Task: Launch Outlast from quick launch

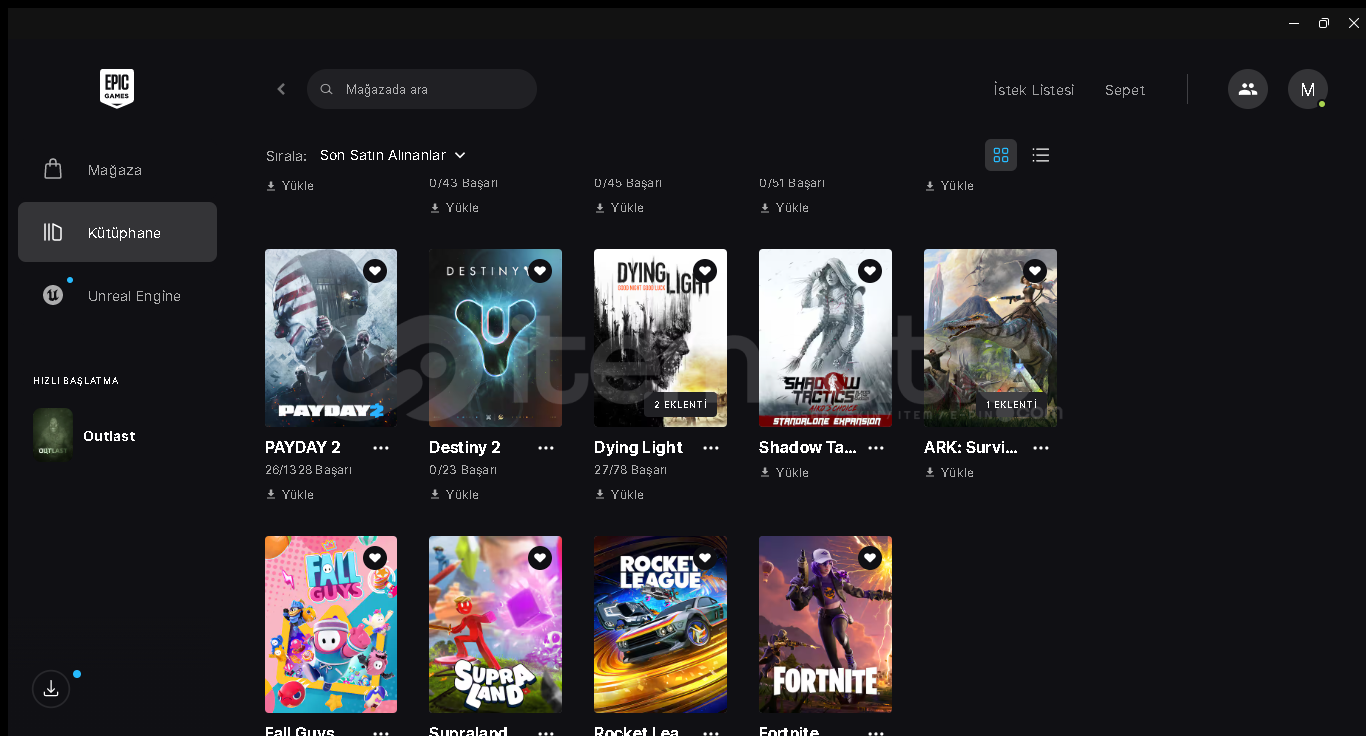Action: 109,436
